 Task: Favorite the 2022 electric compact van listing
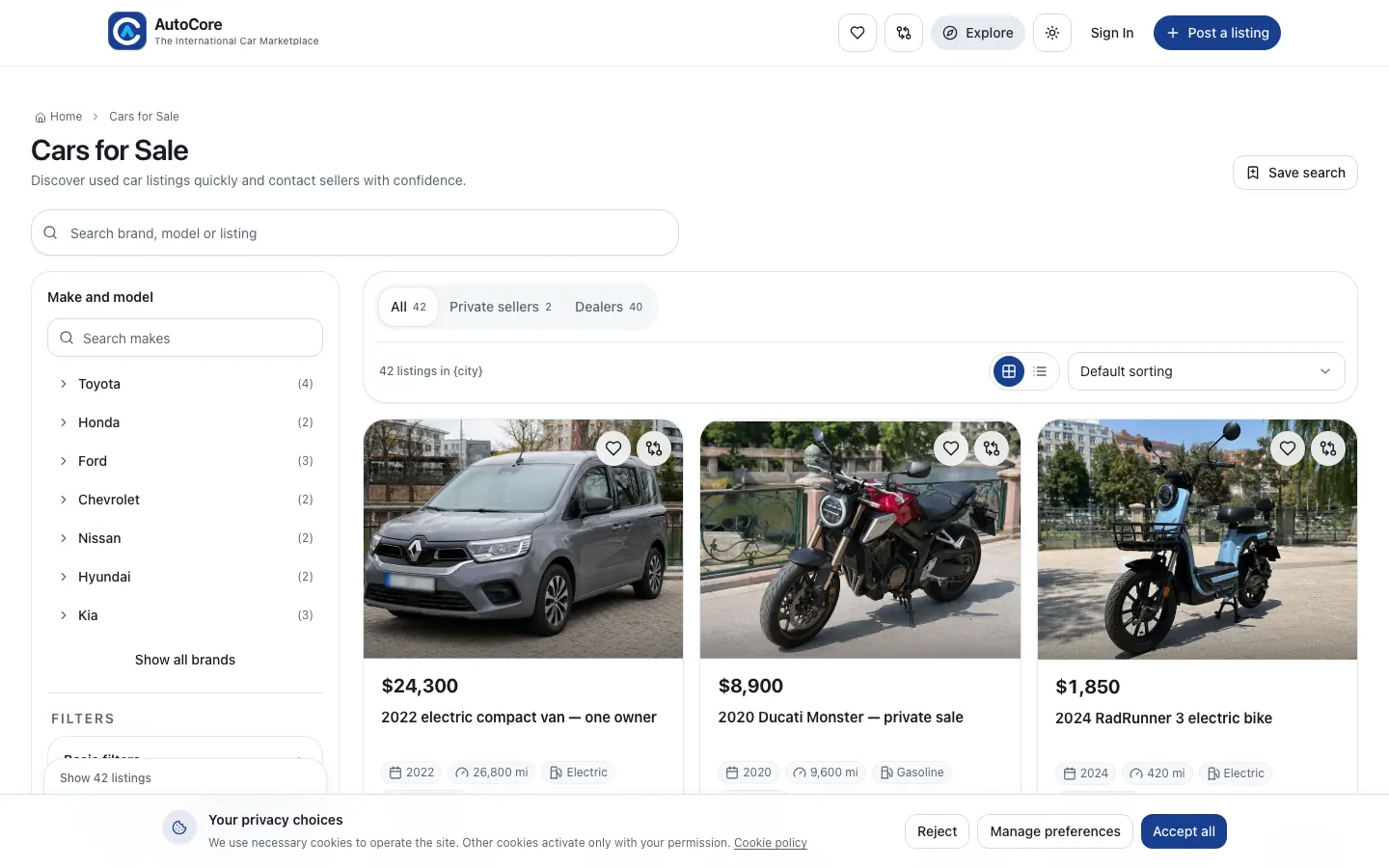coord(613,448)
